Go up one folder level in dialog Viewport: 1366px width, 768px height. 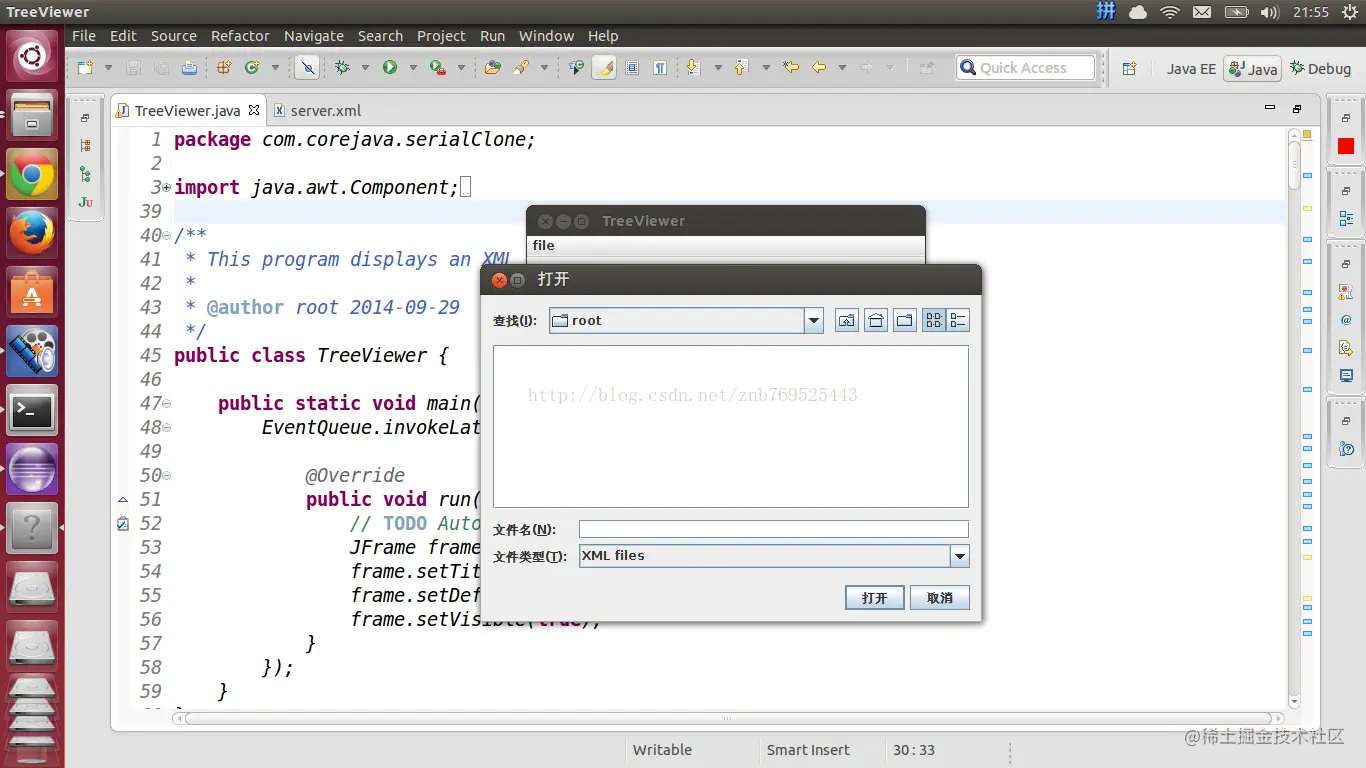pyautogui.click(x=847, y=321)
